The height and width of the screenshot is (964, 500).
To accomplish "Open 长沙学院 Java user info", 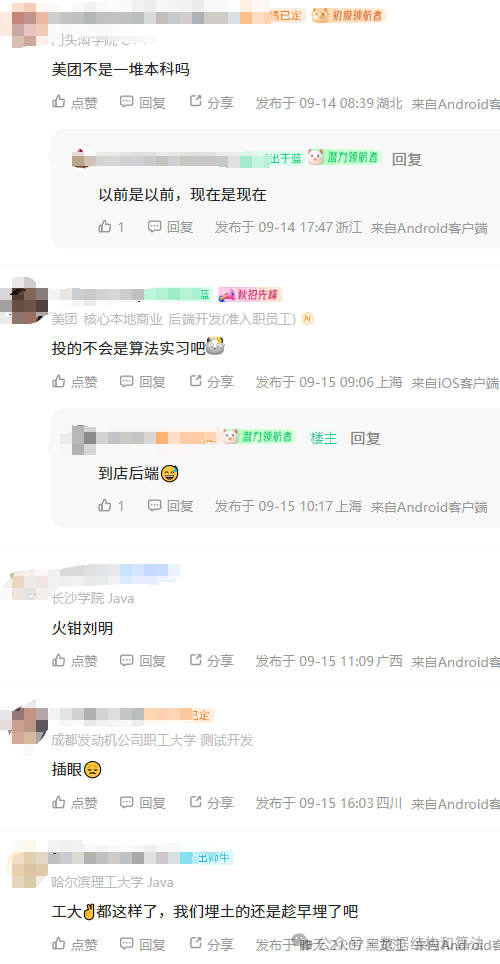I will tap(92, 598).
